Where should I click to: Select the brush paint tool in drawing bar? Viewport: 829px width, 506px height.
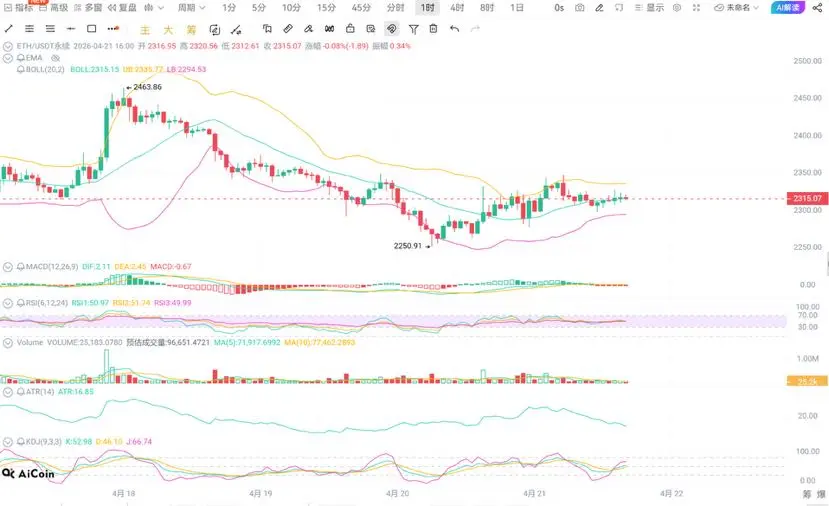pos(308,29)
